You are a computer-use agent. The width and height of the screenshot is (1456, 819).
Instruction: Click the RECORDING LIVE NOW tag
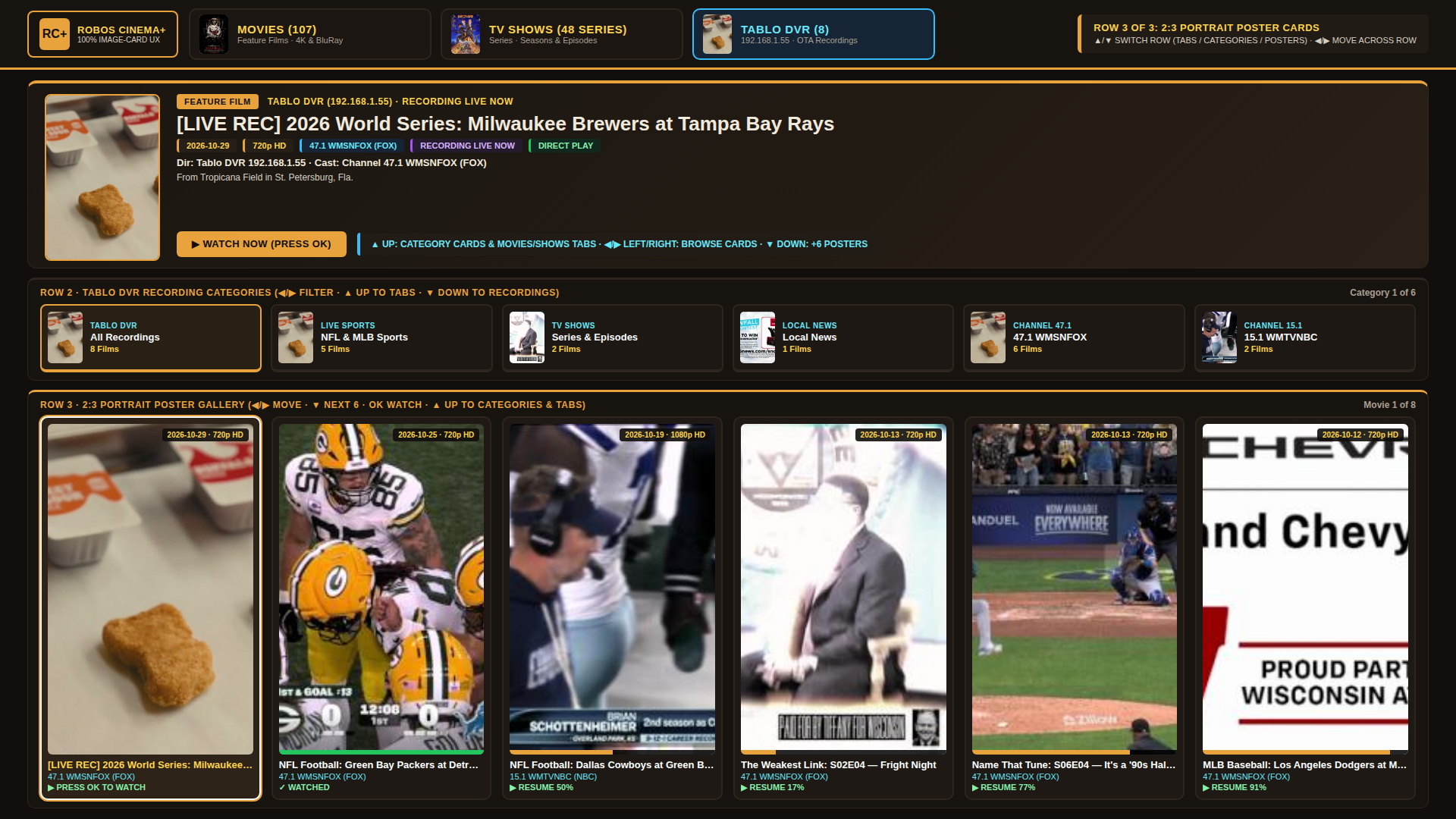pyautogui.click(x=466, y=146)
